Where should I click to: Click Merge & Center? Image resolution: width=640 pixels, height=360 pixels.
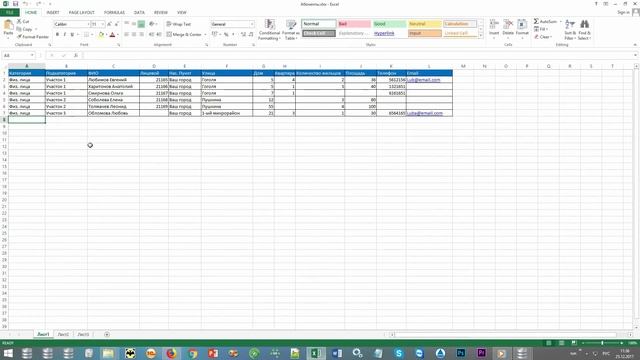[x=184, y=35]
